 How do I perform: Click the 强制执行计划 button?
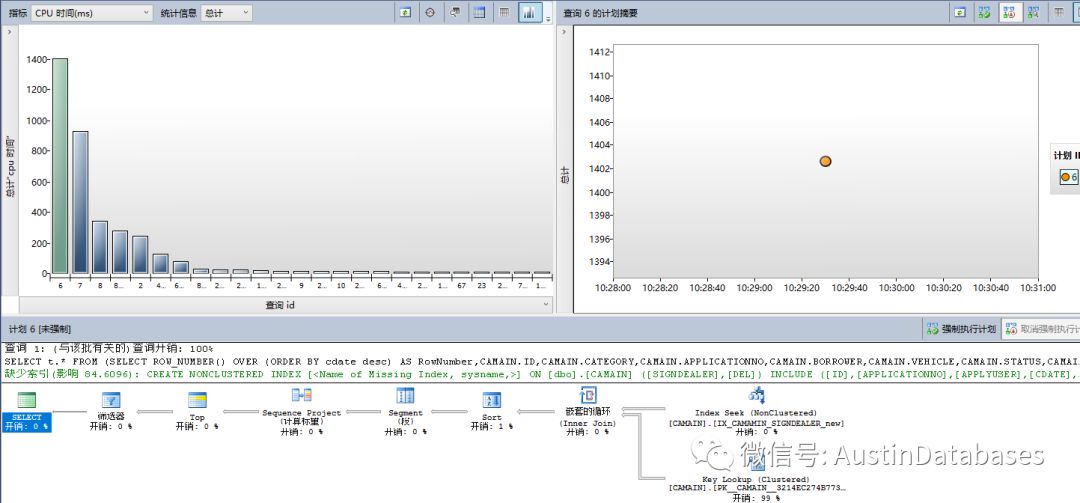pyautogui.click(x=961, y=328)
